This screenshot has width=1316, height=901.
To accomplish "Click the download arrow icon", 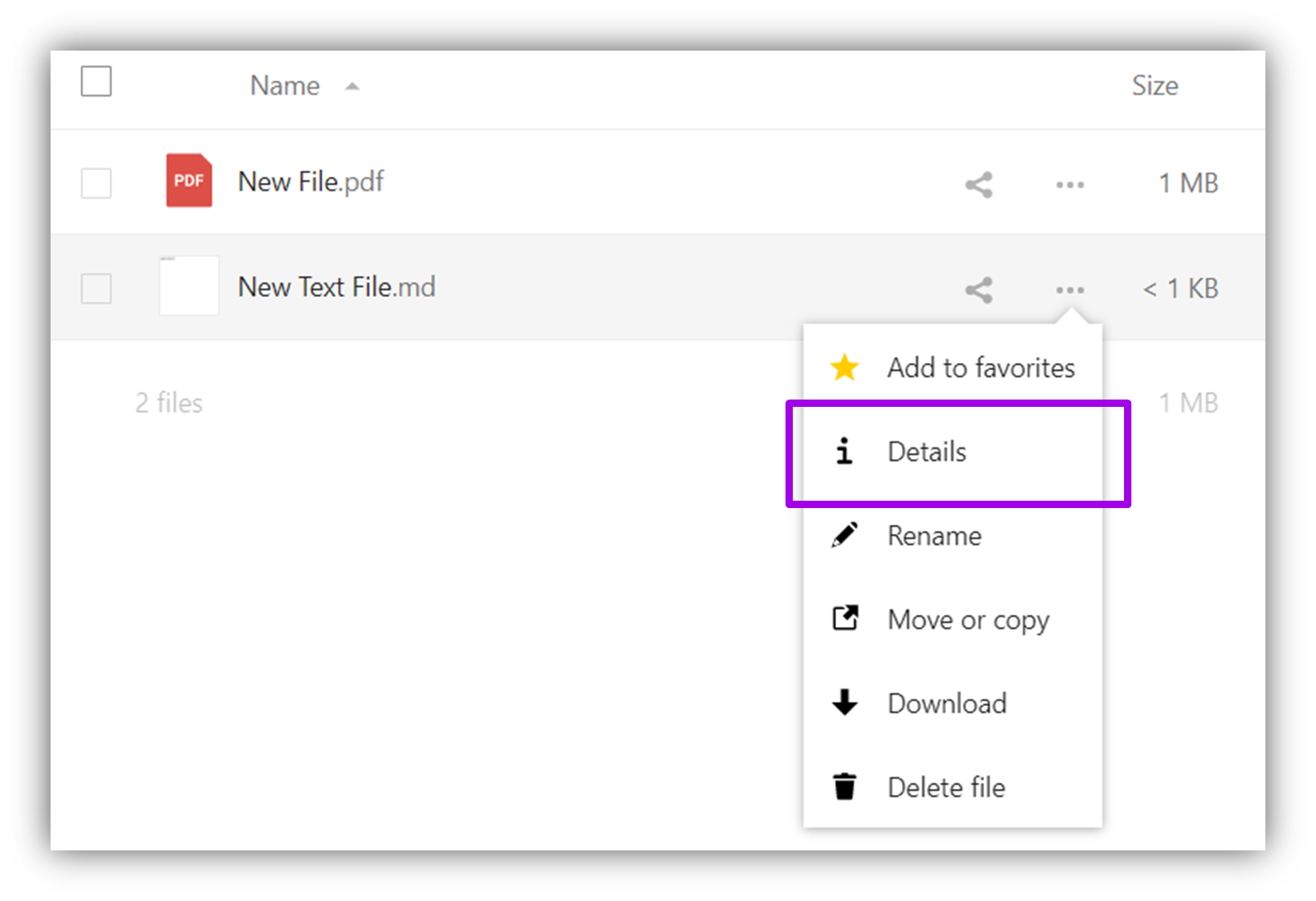I will [844, 702].
